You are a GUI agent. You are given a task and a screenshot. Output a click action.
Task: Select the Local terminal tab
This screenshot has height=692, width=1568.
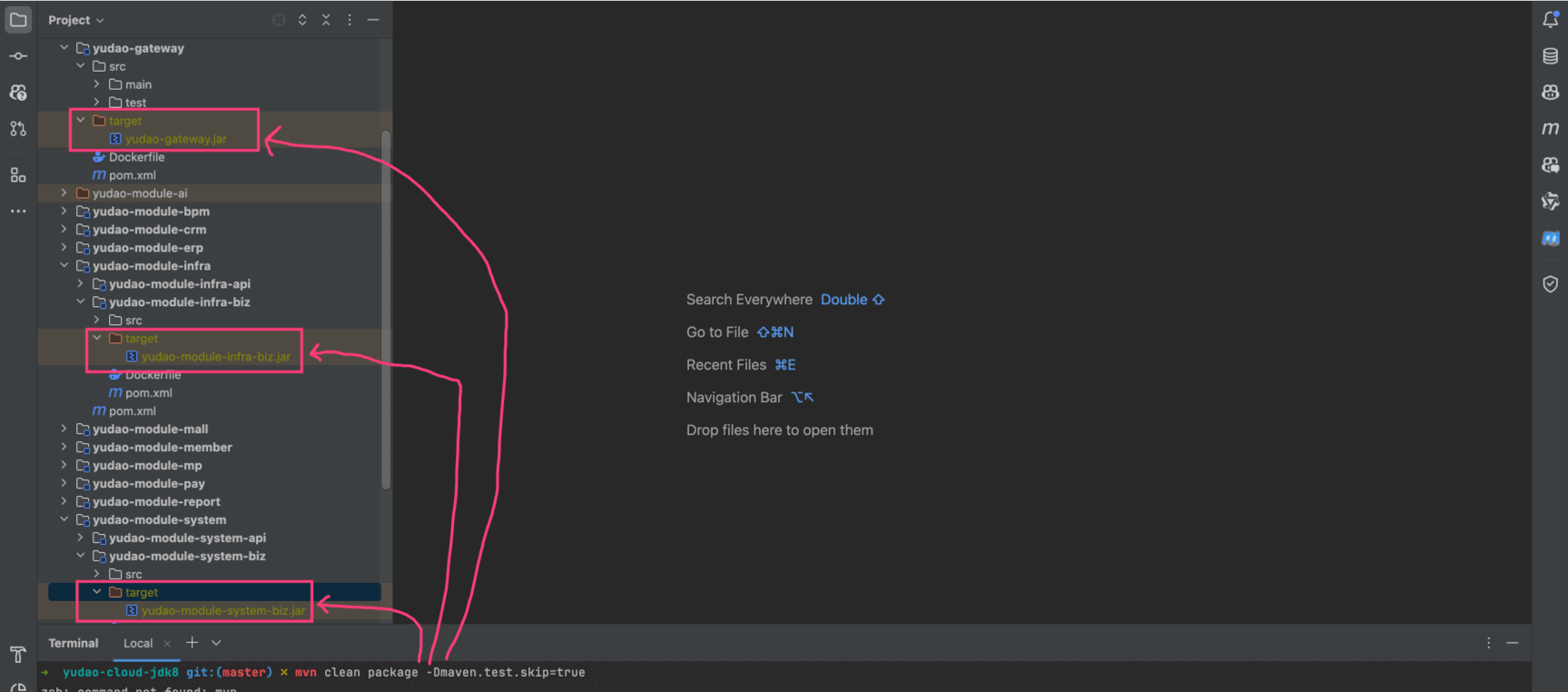[x=138, y=643]
